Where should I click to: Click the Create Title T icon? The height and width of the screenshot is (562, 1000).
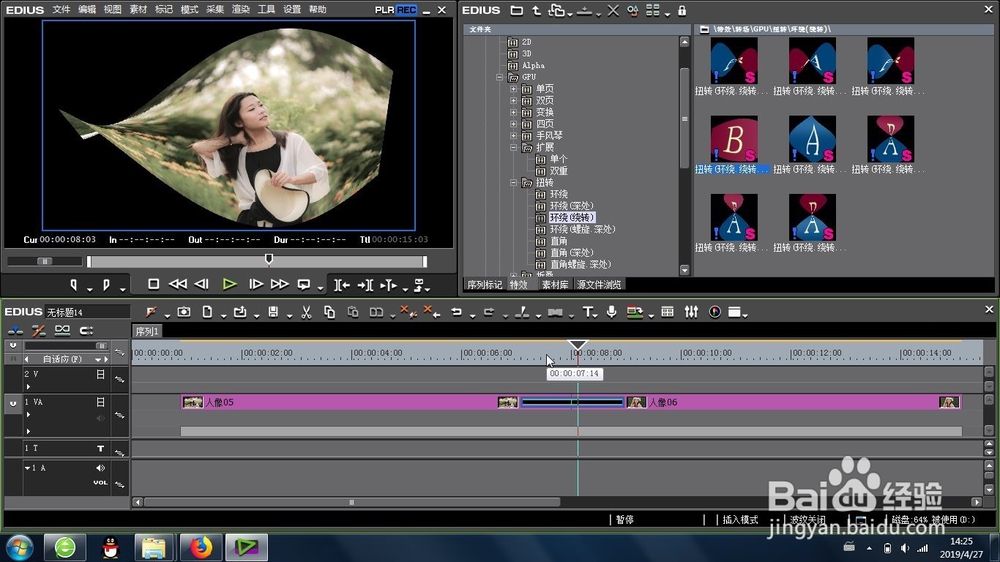587,312
